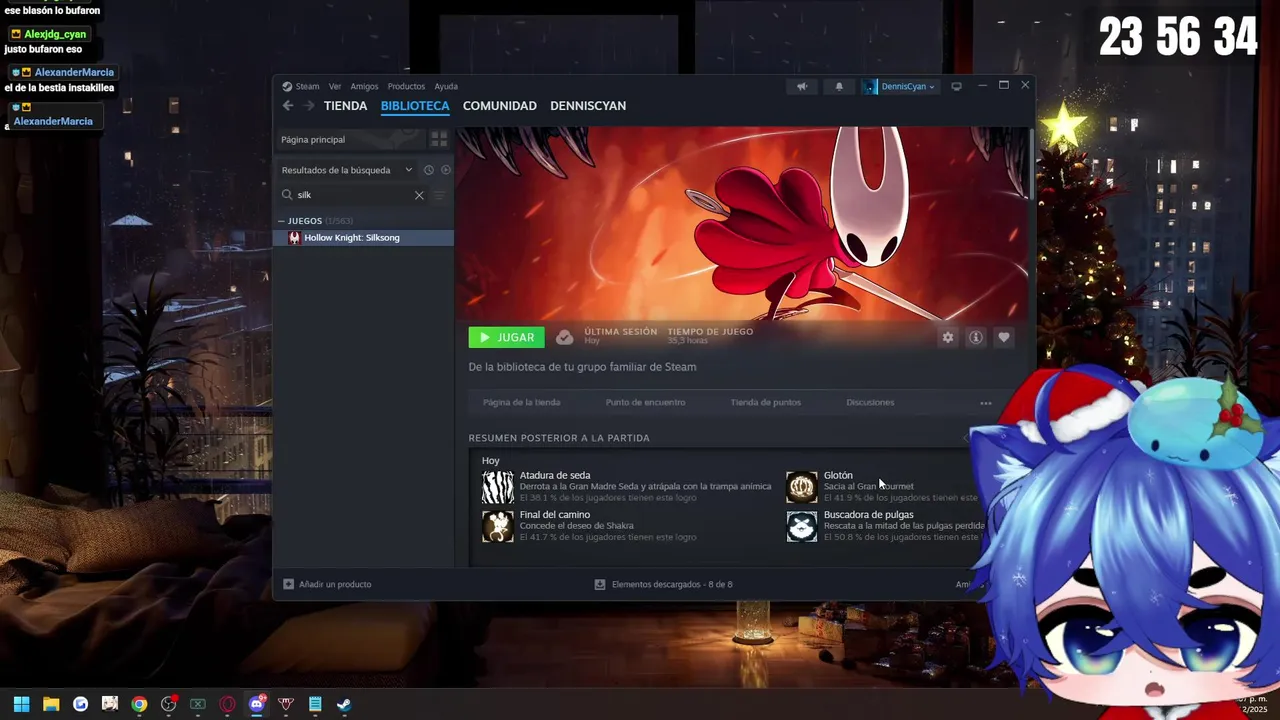Click the Atadura de seda achievement title
This screenshot has width=1280, height=720.
555,475
